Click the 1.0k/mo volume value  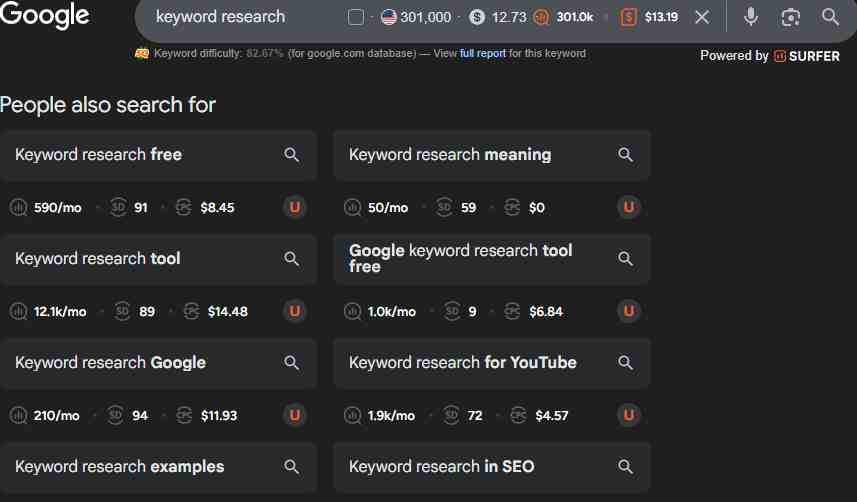coord(392,312)
